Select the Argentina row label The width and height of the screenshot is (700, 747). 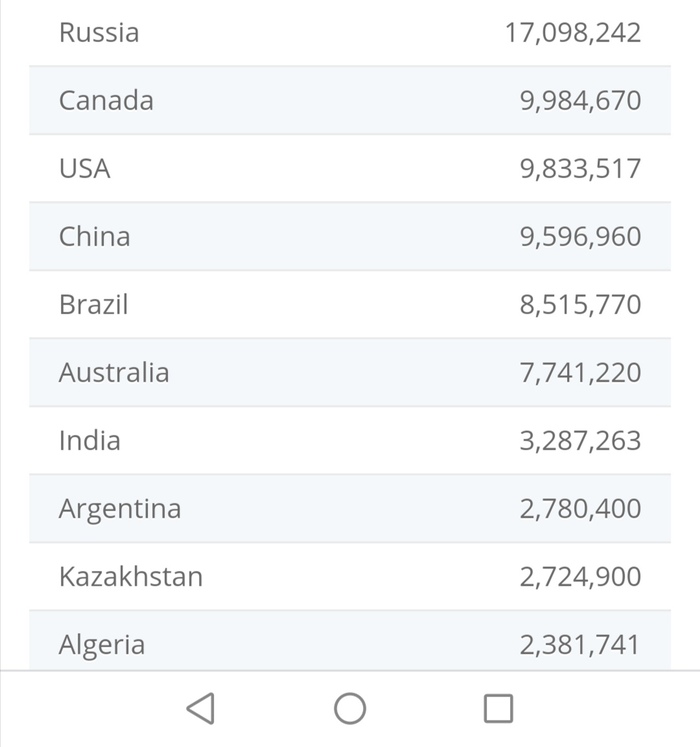(120, 509)
